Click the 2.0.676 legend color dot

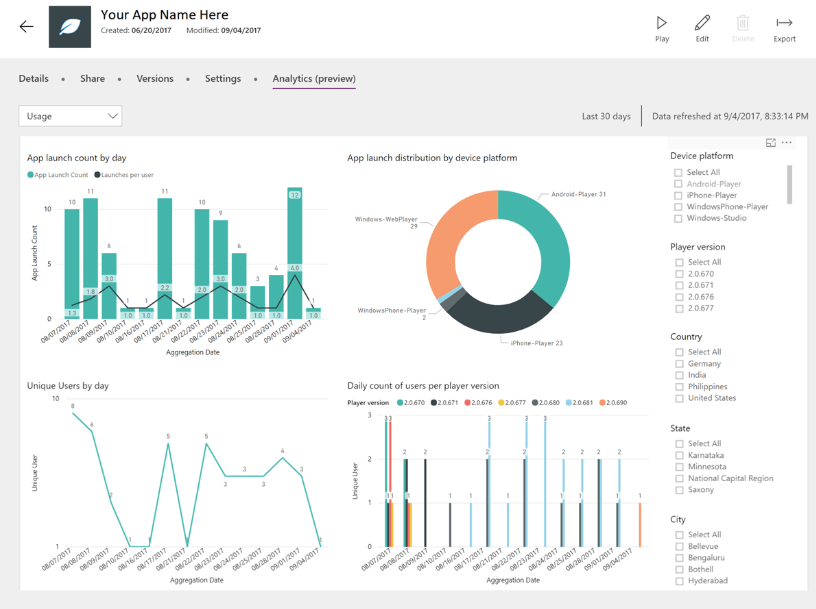(x=467, y=403)
